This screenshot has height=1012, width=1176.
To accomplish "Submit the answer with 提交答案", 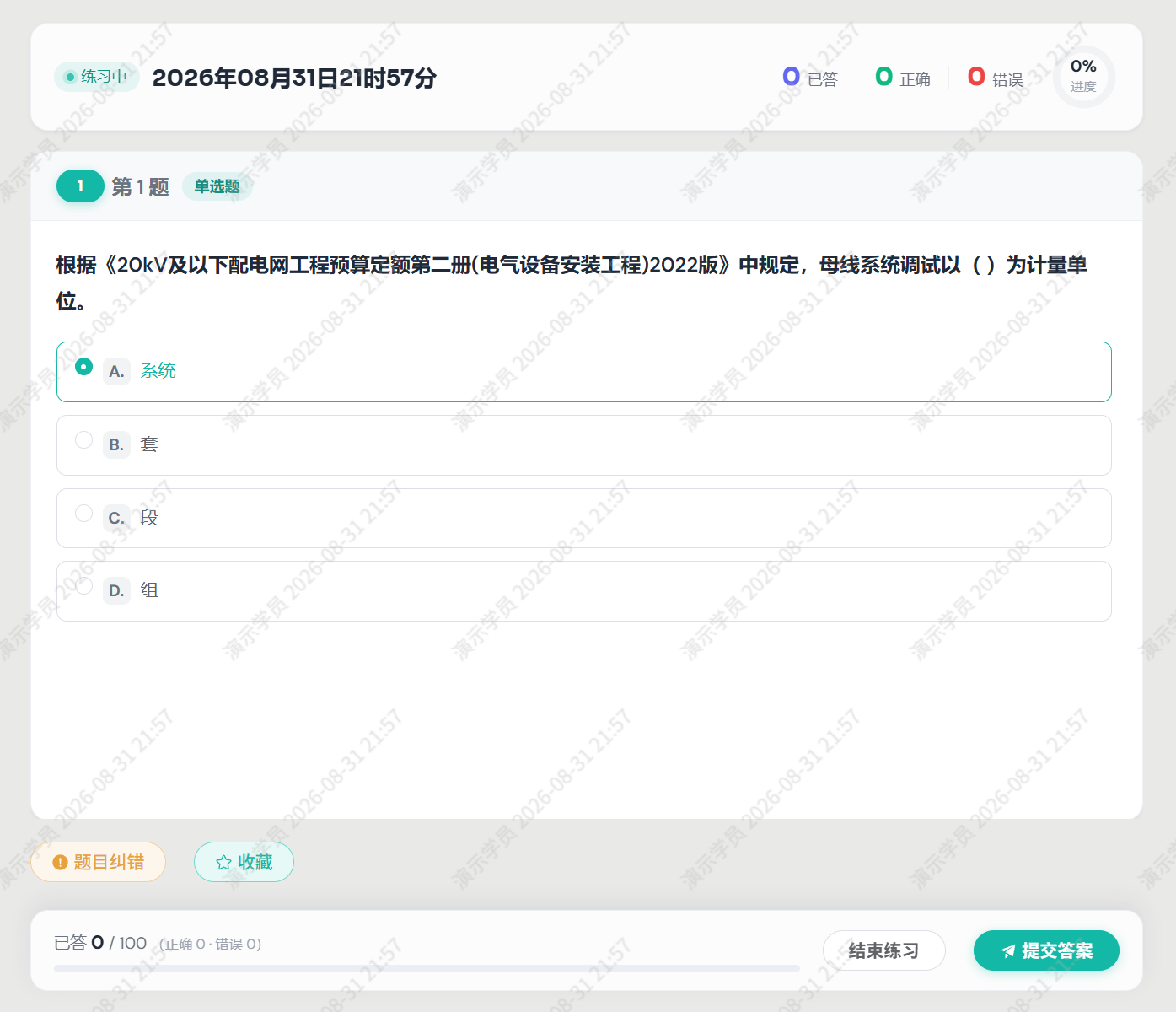I will pyautogui.click(x=1046, y=950).
